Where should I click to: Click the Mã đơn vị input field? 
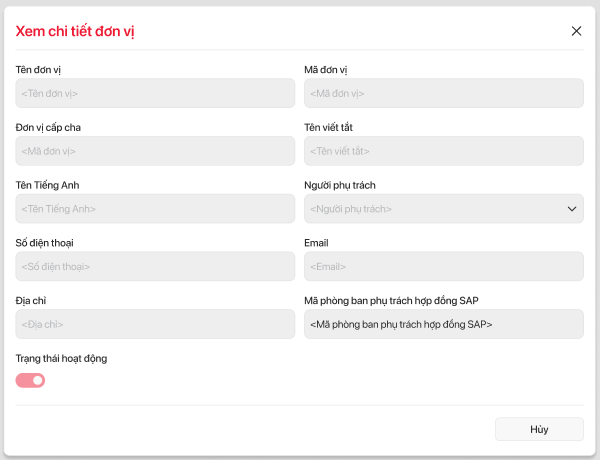point(443,93)
